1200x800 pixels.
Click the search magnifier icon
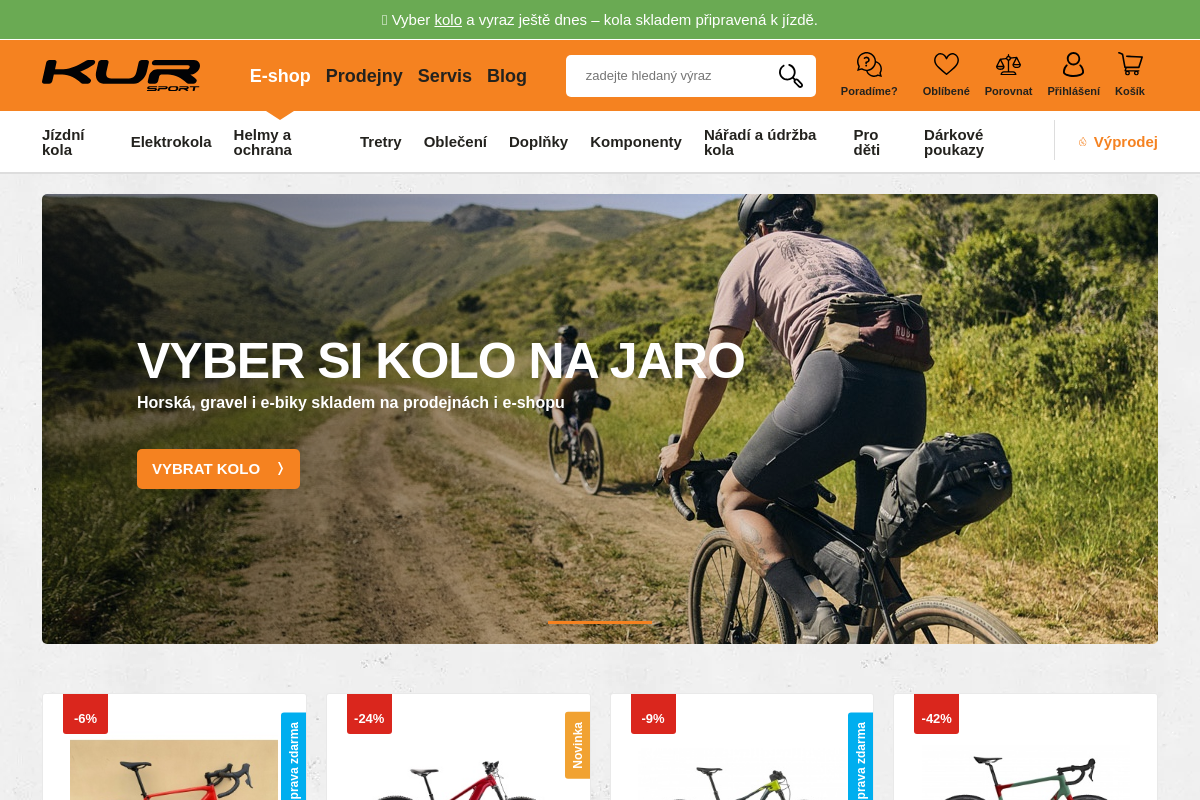tap(790, 76)
